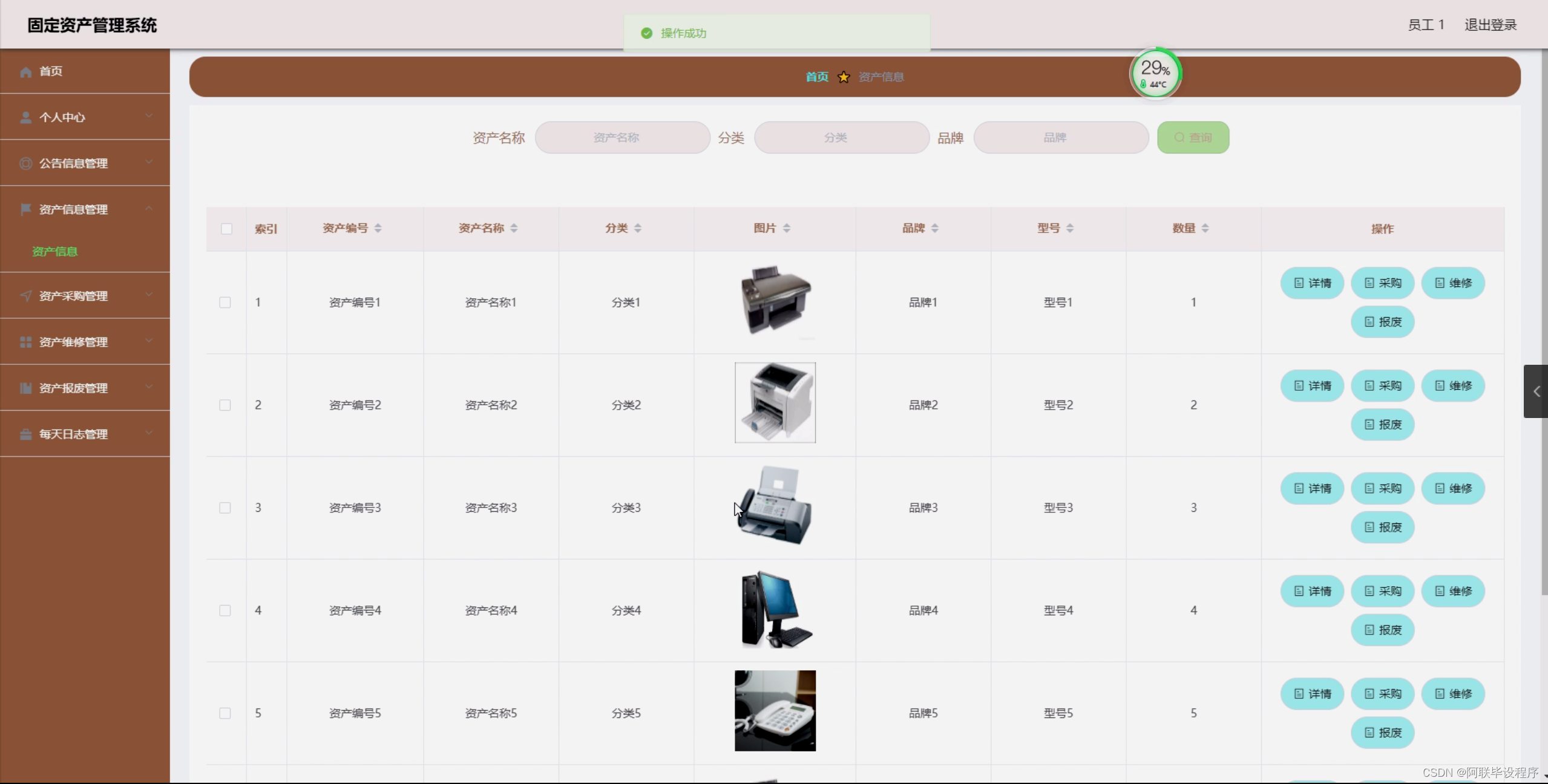
Task: Click the 资产名称 search input field
Action: pyautogui.click(x=622, y=138)
